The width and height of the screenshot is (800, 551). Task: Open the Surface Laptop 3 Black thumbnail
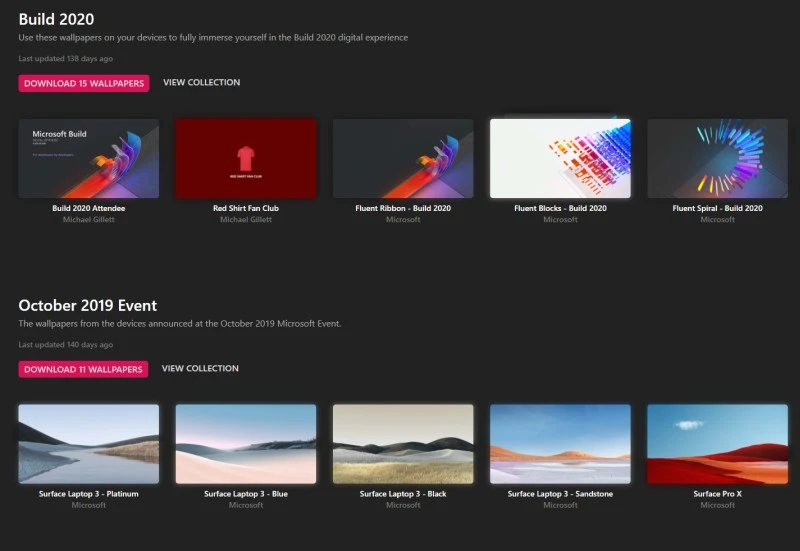[x=403, y=444]
